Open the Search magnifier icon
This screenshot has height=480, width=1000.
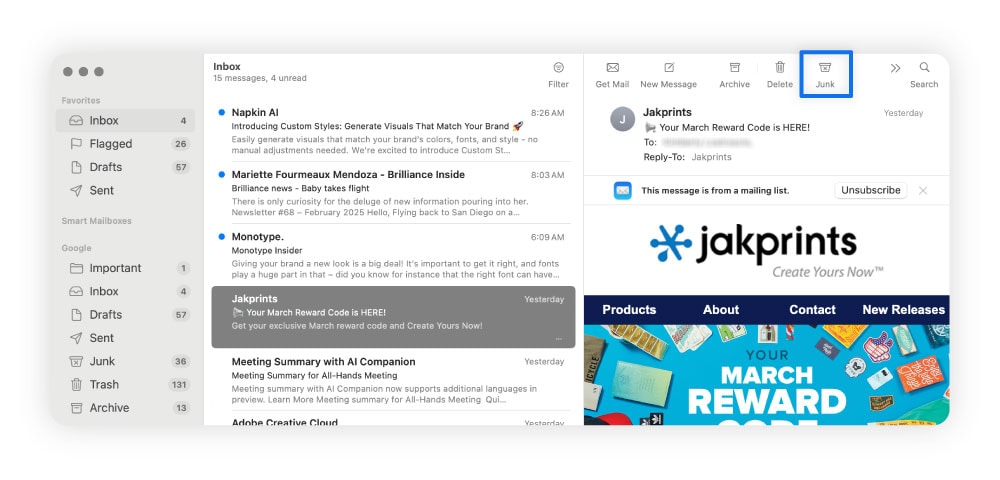coord(924,68)
